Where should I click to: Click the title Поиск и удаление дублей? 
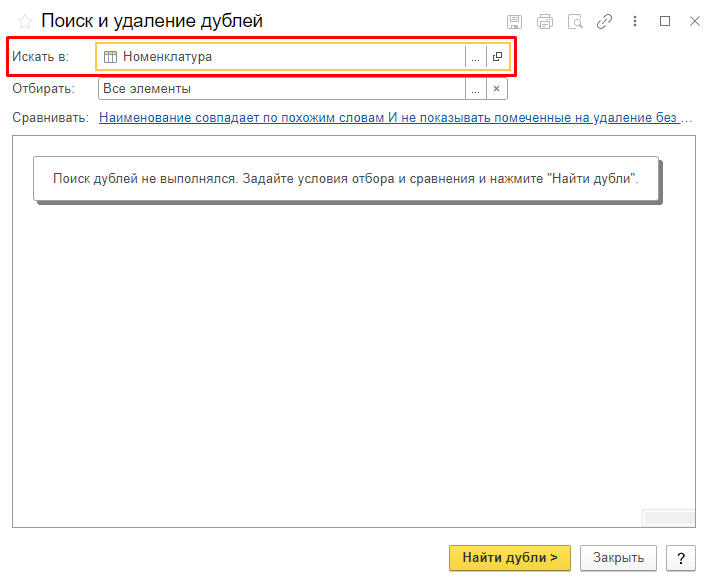(152, 21)
